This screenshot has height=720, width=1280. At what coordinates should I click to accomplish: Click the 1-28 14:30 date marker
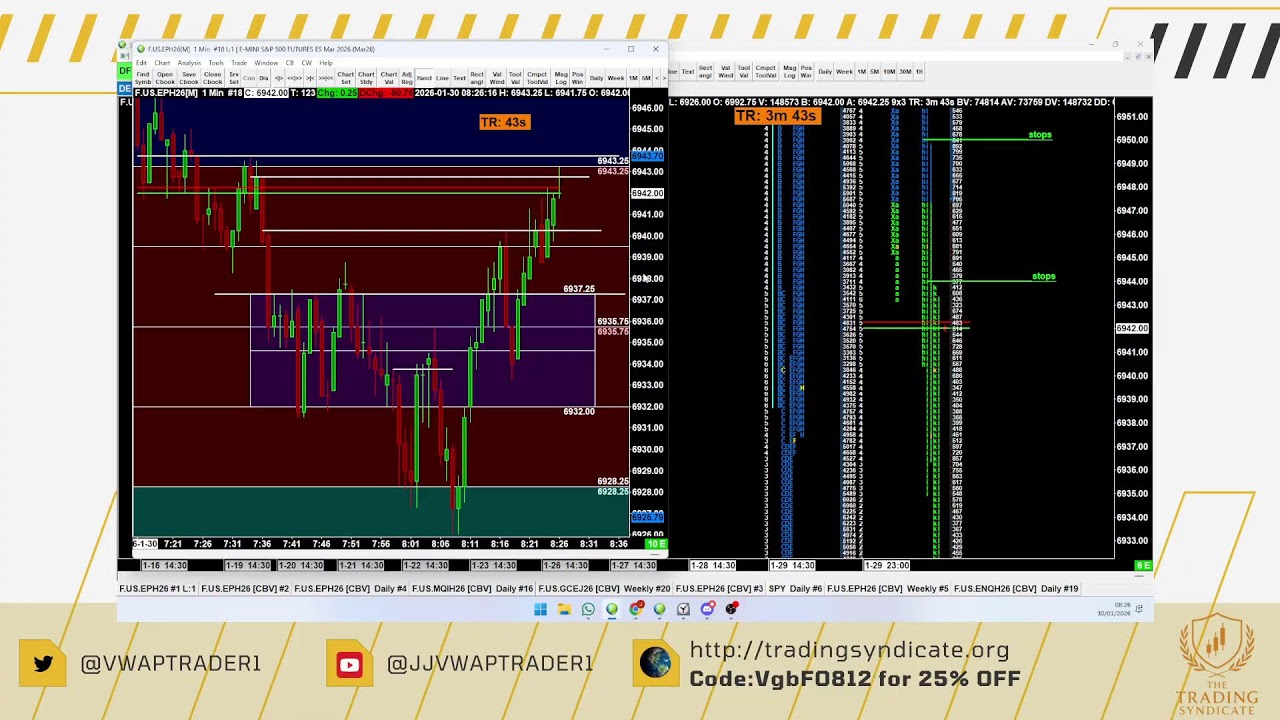(x=713, y=565)
